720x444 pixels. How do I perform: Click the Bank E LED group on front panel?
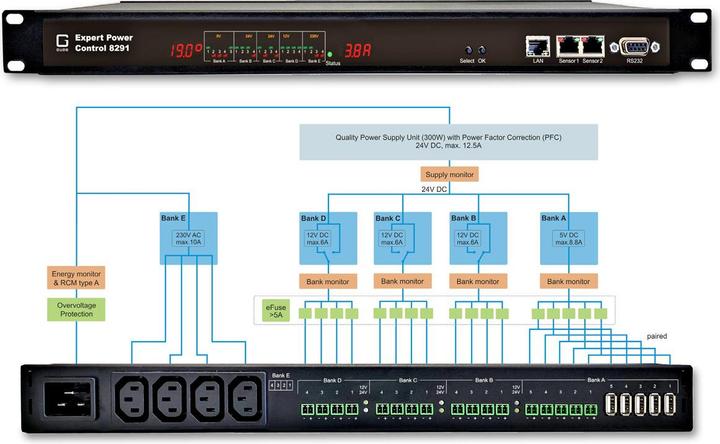click(314, 47)
